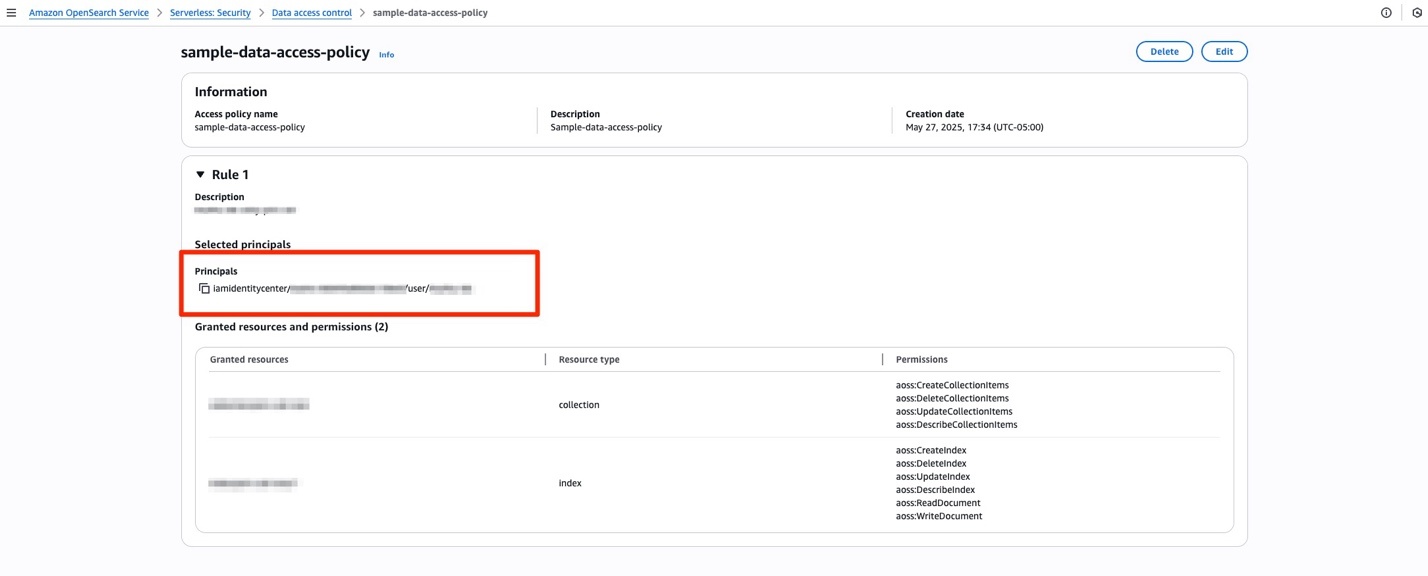Collapse the Rule 1 section

point(200,175)
